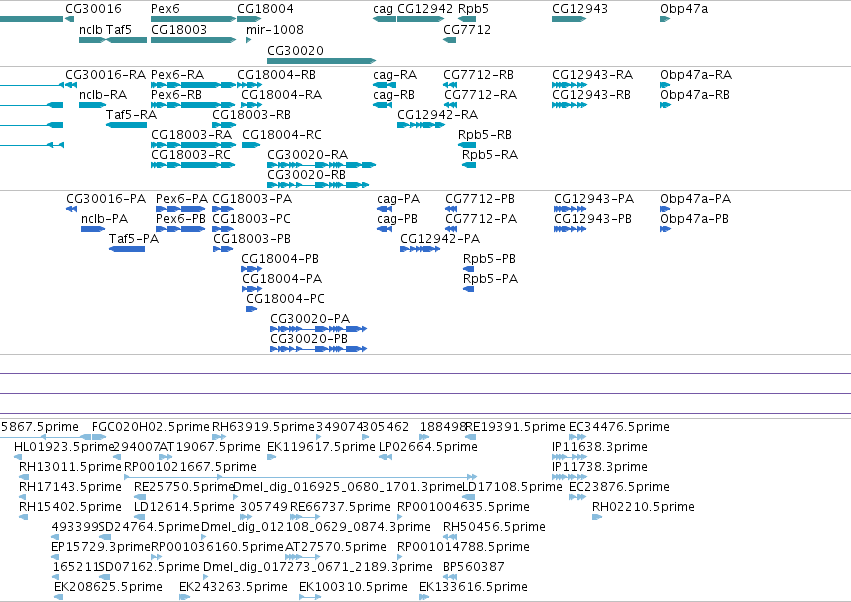Select the CG12943-RB transcript label

pyautogui.click(x=591, y=94)
